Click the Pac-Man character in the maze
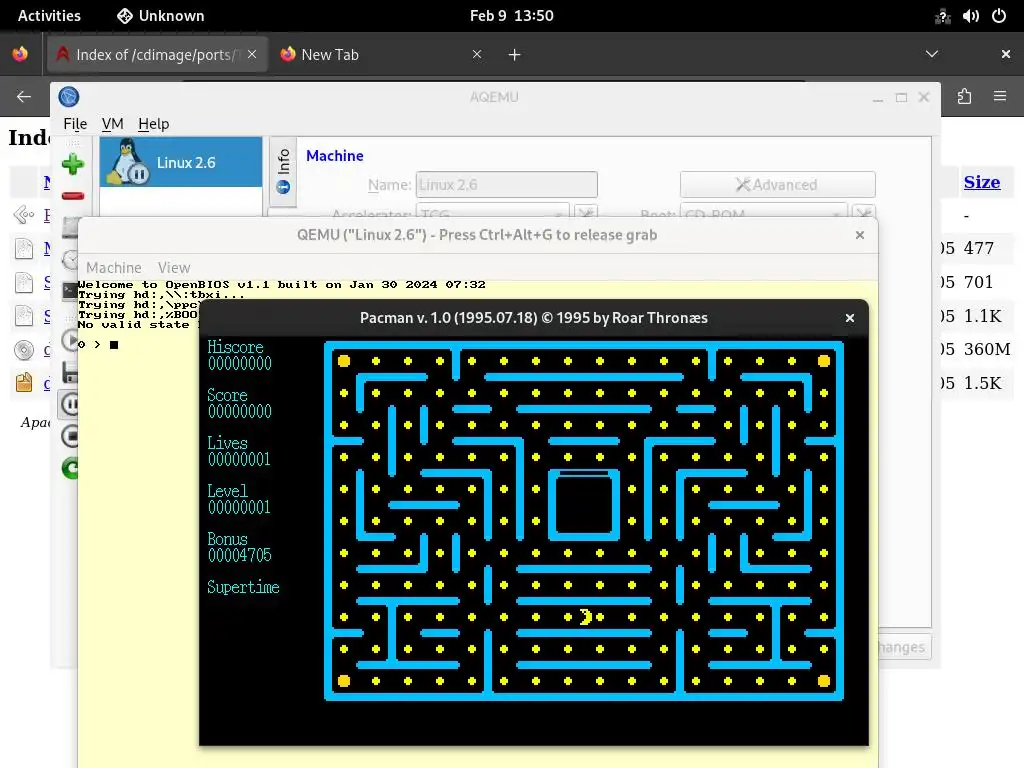Screen dimensions: 1024x768 pos(585,617)
